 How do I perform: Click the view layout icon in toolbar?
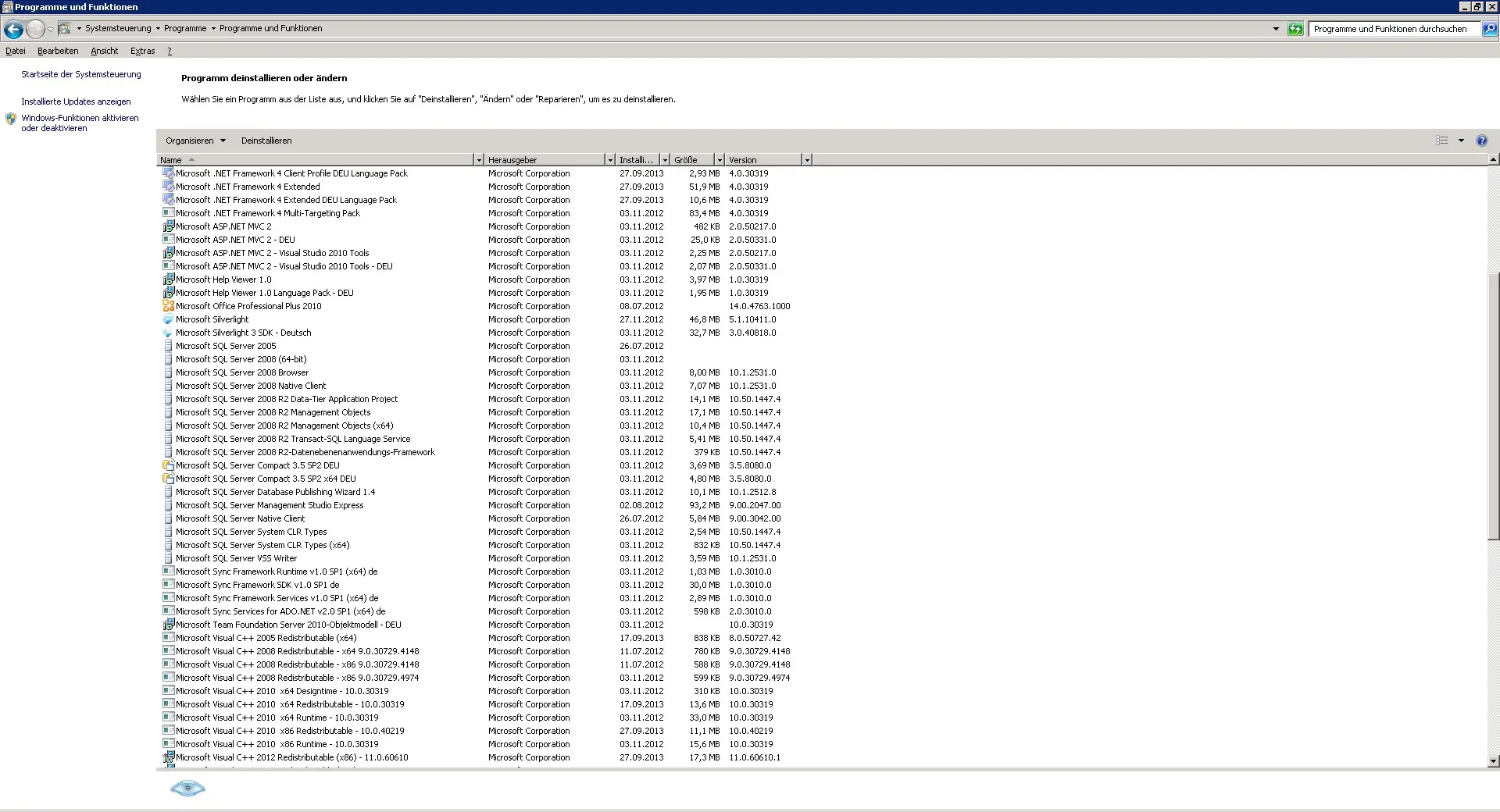pos(1442,141)
